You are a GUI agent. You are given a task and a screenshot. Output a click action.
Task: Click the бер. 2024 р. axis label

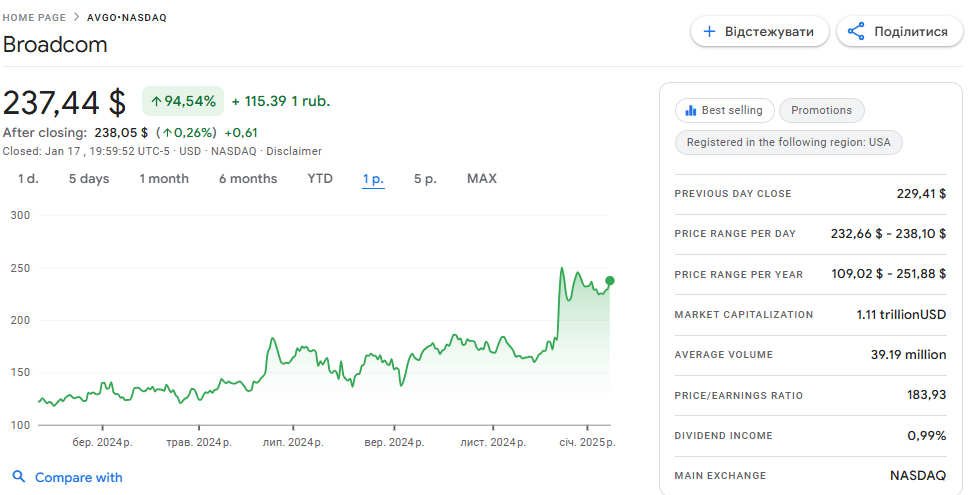click(x=102, y=443)
